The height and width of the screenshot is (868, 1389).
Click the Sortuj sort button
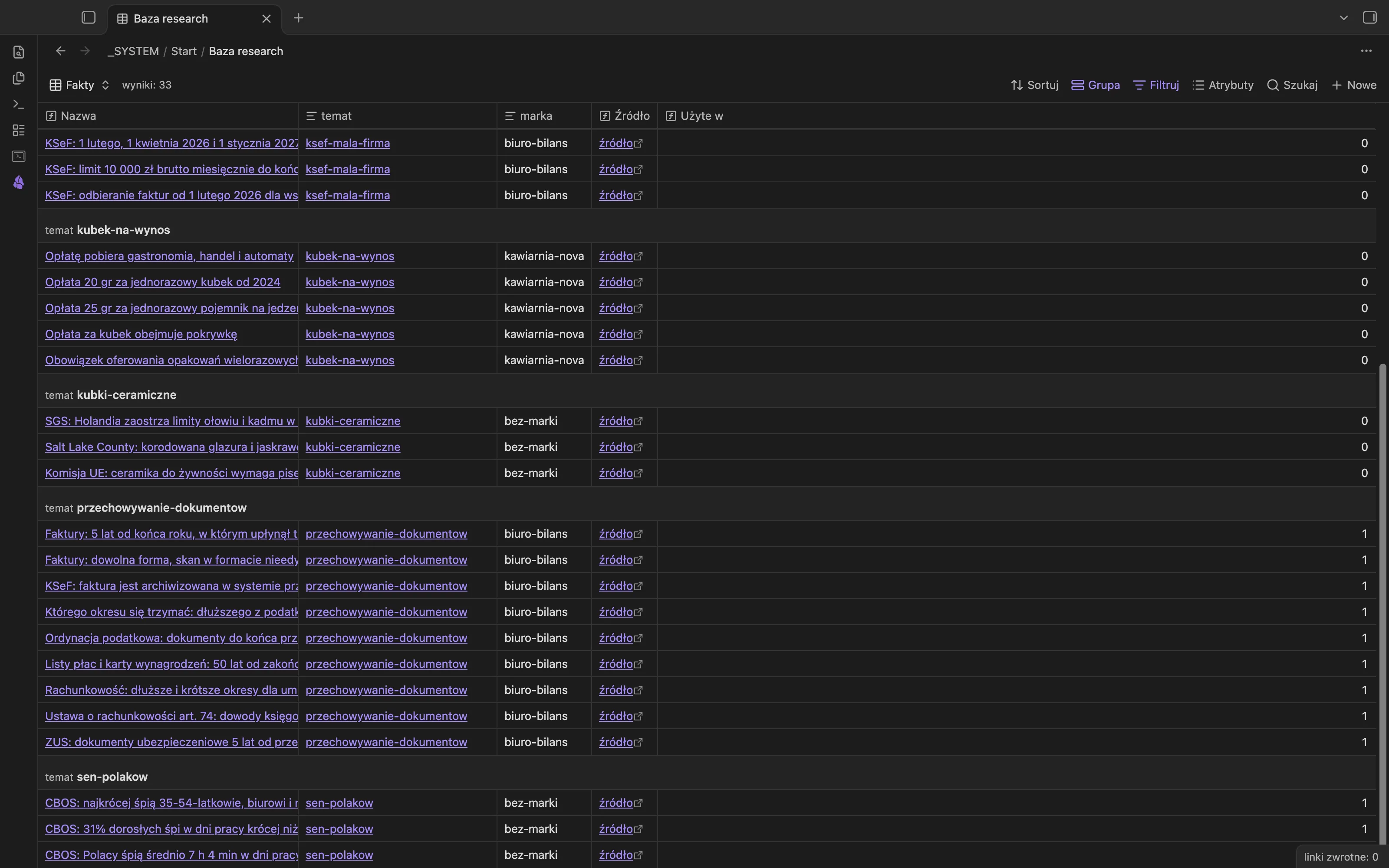(1034, 85)
